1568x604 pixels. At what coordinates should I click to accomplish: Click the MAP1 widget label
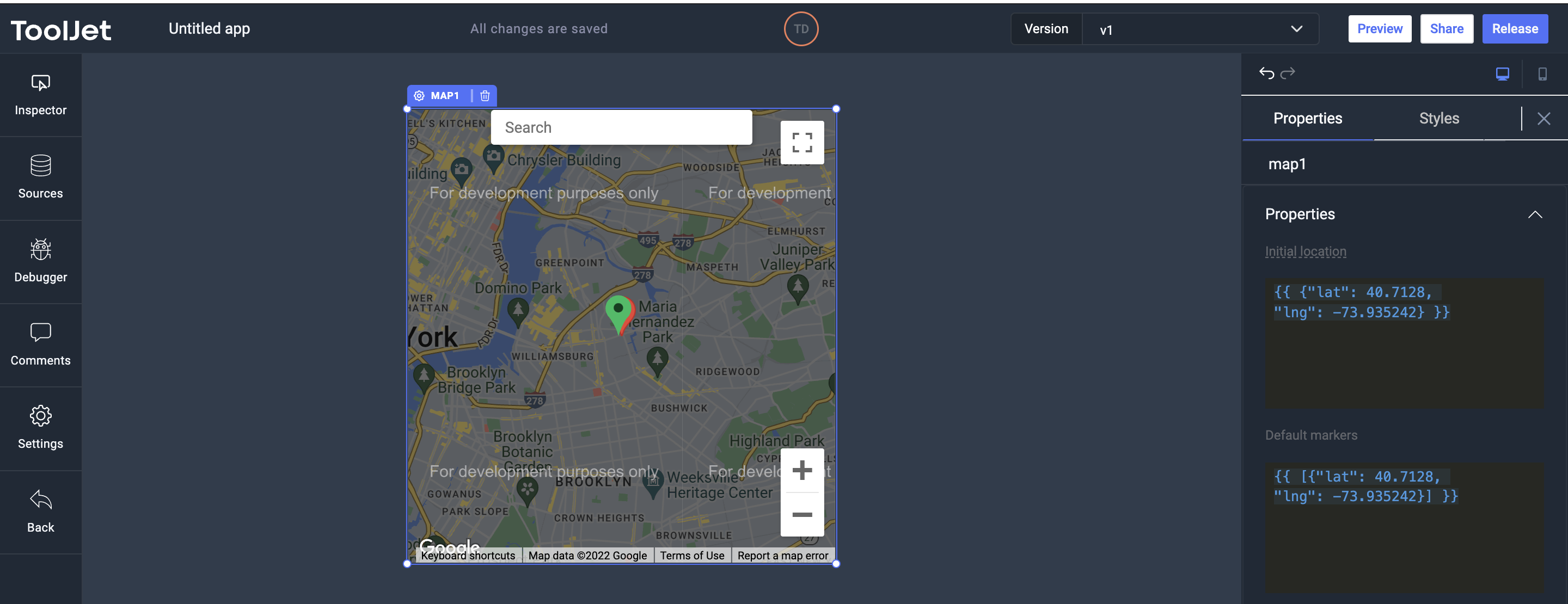(x=444, y=95)
